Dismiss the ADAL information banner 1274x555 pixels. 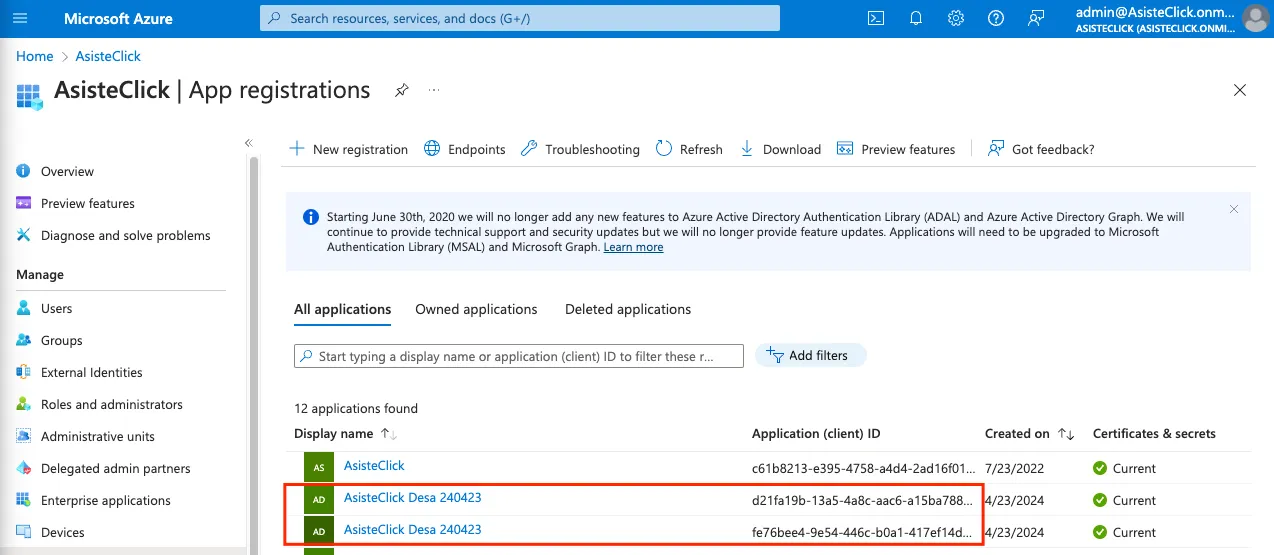(1233, 210)
